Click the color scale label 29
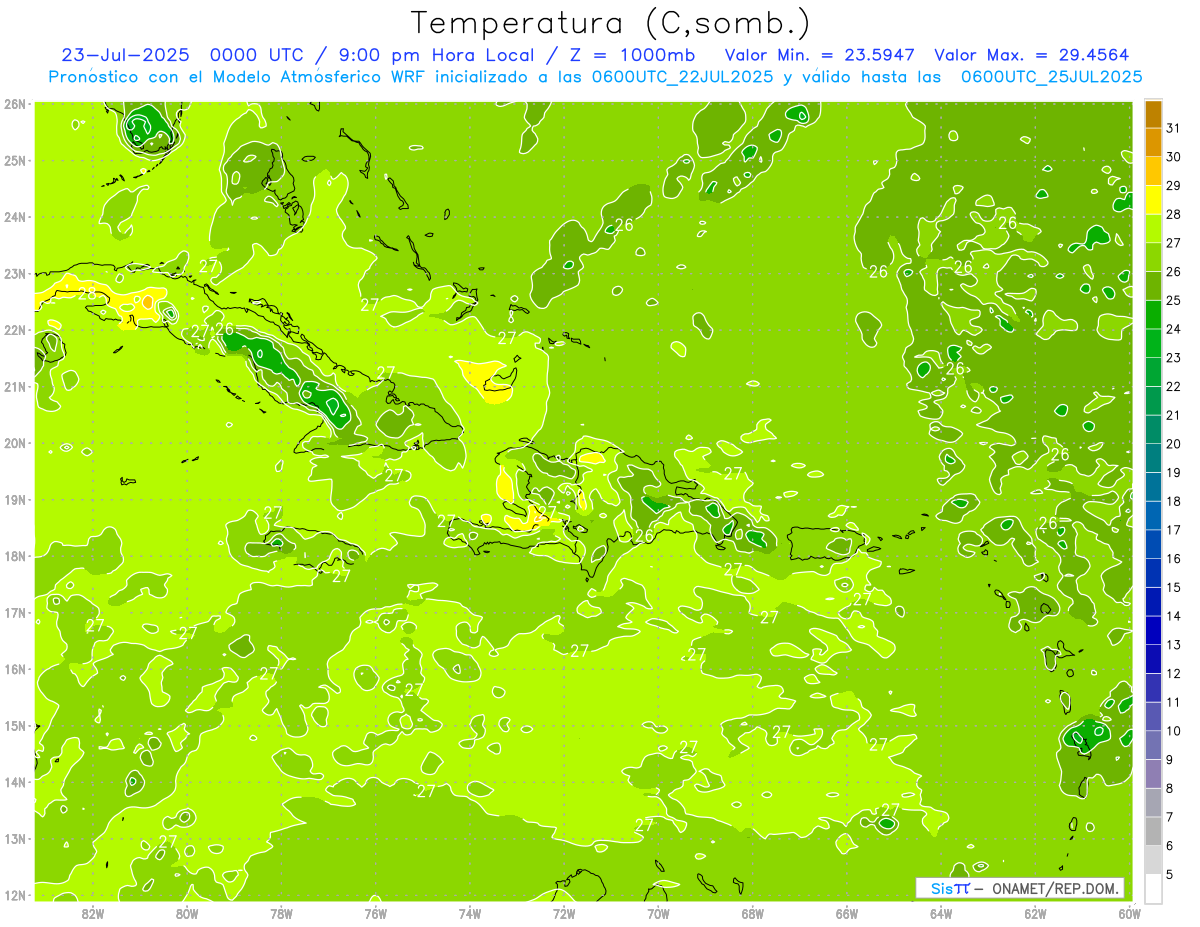The height and width of the screenshot is (927, 1200). click(x=1174, y=185)
